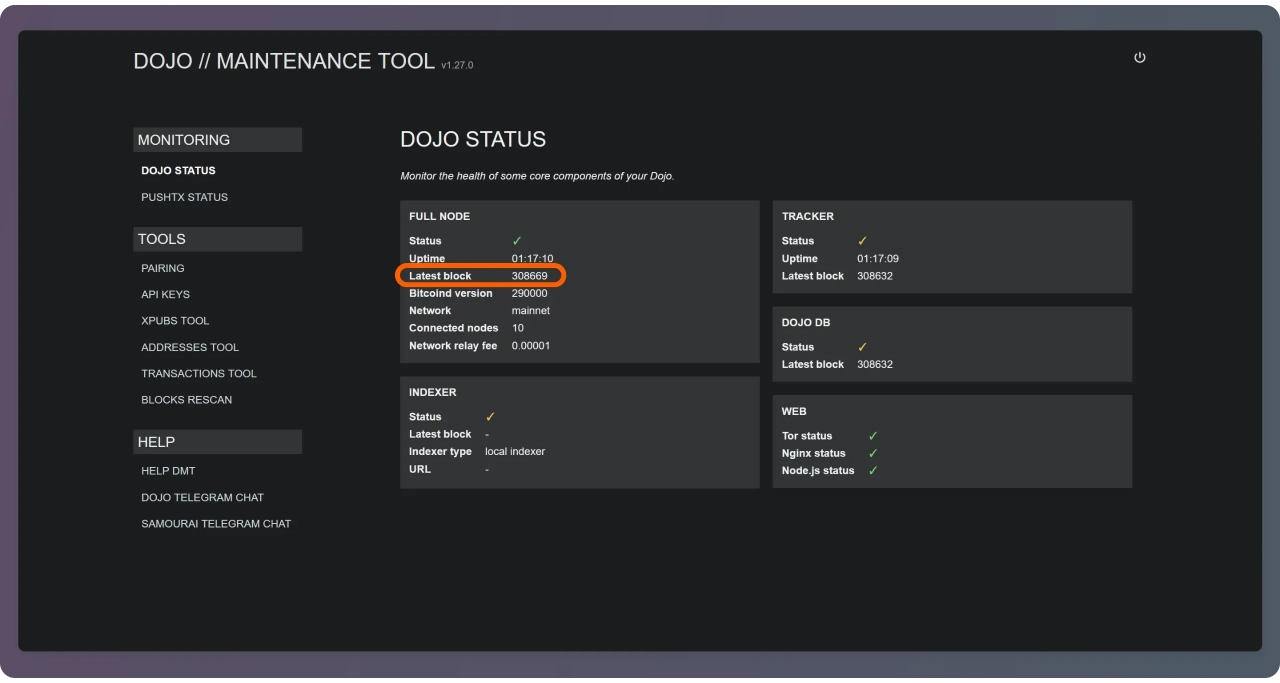Click the Nginx status checkmark
Screen dimensions: 1280x683
tap(873, 453)
